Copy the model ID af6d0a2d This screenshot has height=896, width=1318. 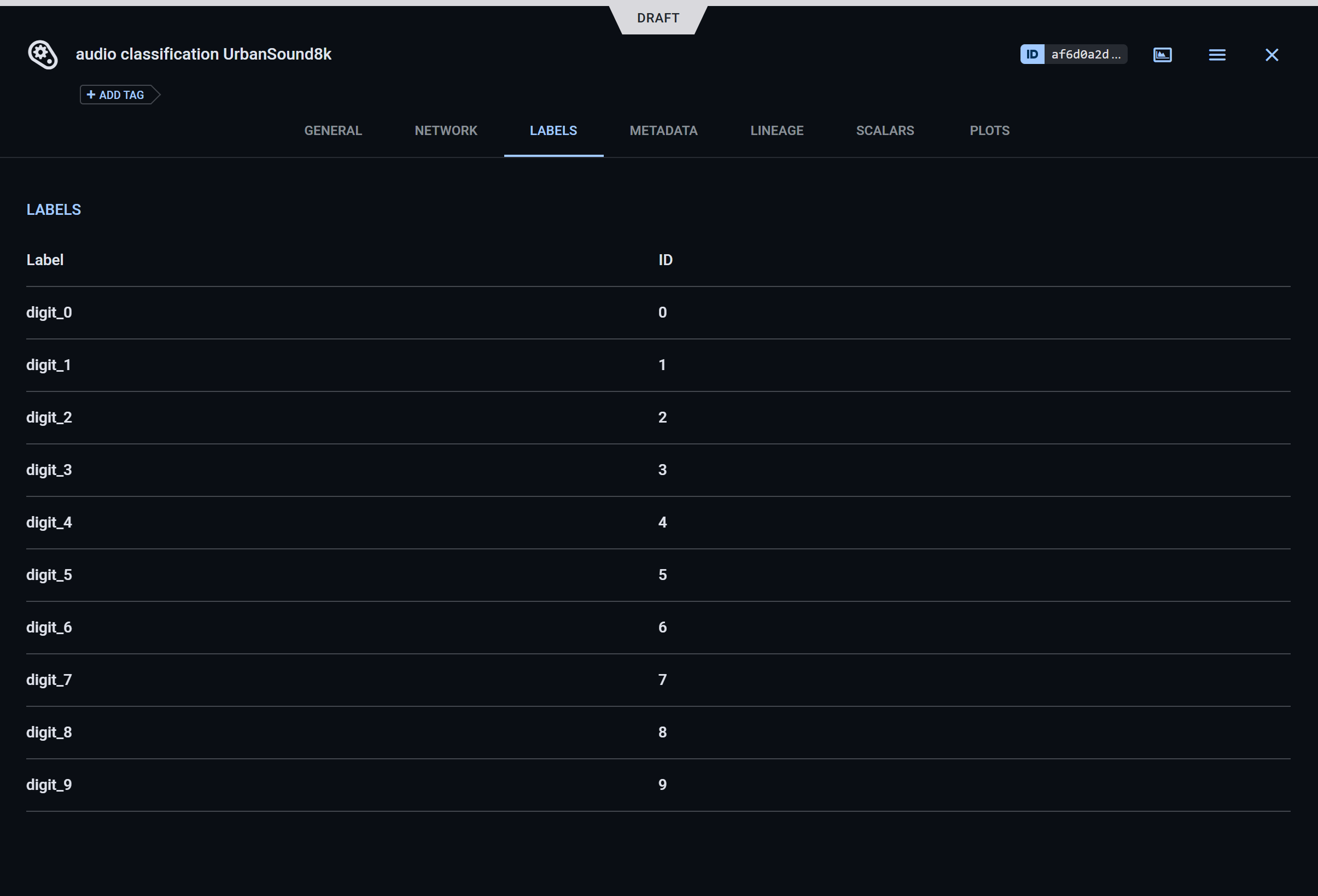point(1086,55)
